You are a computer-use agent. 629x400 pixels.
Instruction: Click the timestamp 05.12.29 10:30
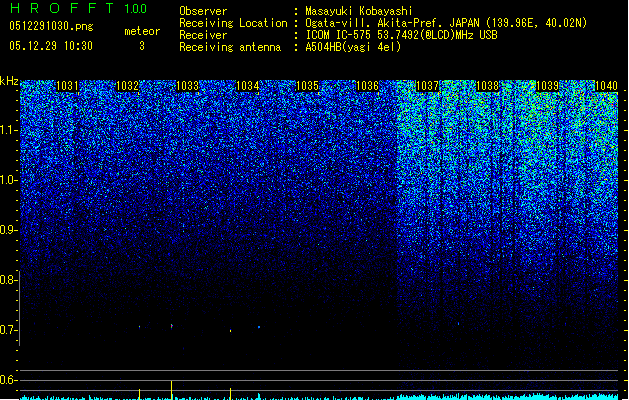[x=51, y=46]
